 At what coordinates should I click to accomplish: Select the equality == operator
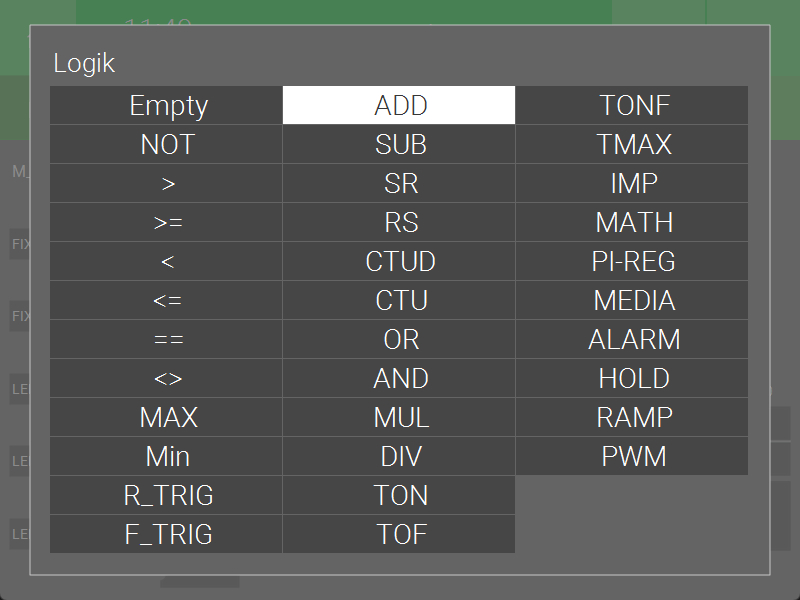[167, 339]
